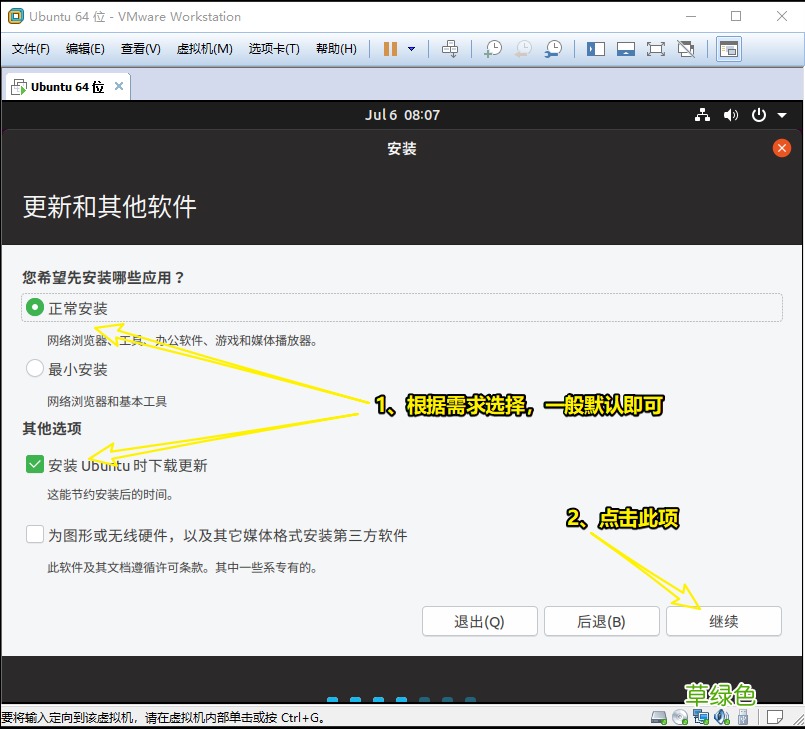The image size is (805, 729).
Task: Open the 帮助(H) menu
Action: (x=336, y=49)
